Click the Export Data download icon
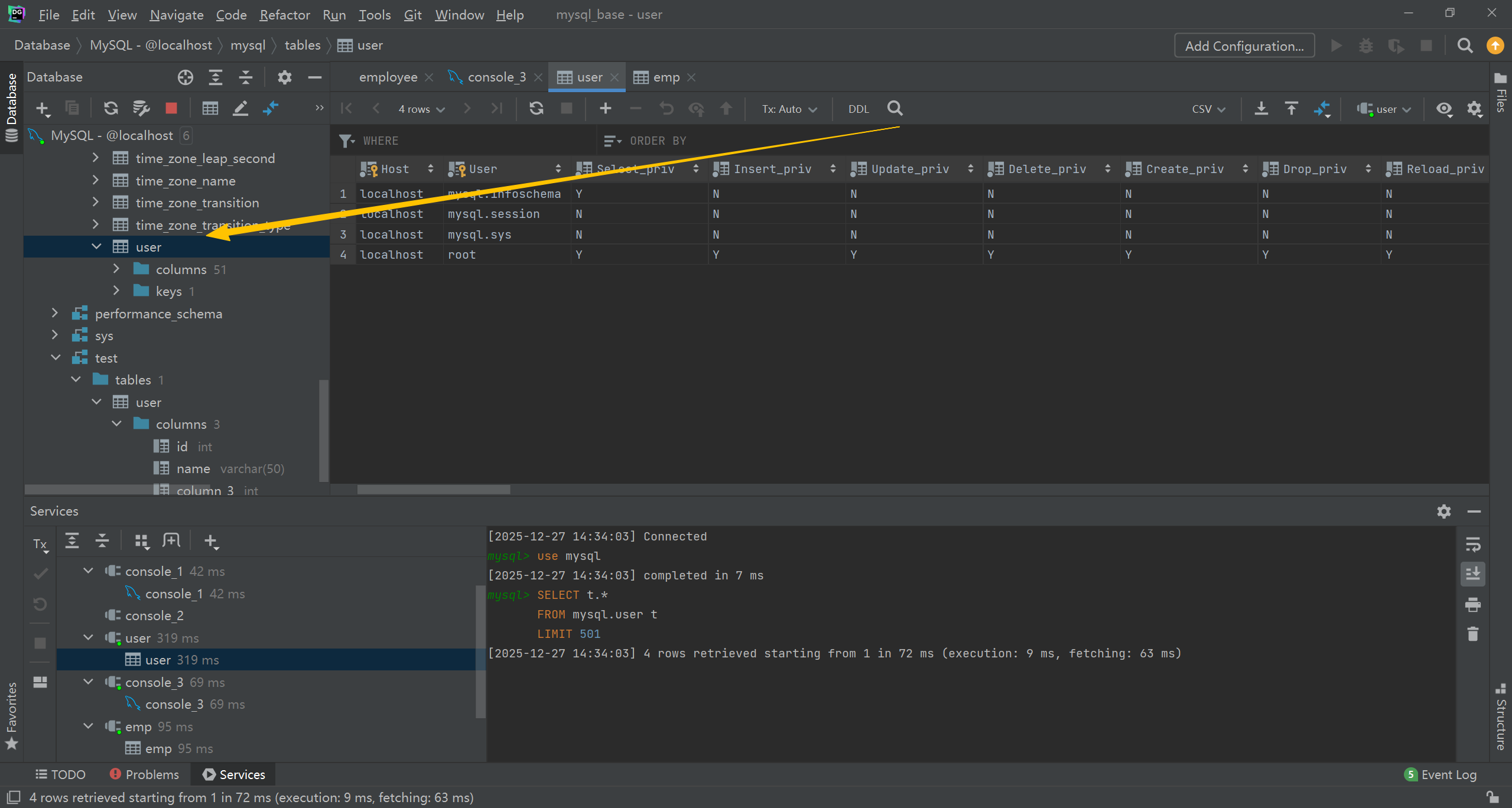The height and width of the screenshot is (808, 1512). tap(1261, 109)
